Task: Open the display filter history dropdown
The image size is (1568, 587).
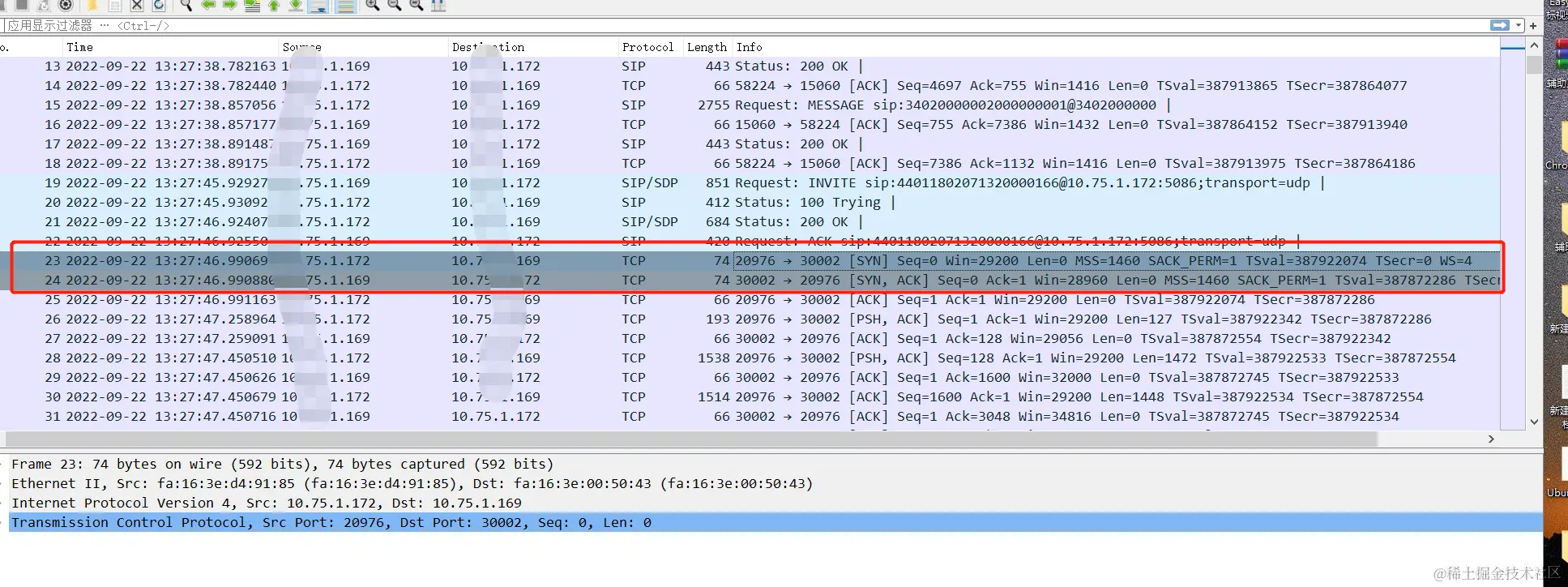Action: point(1519,25)
